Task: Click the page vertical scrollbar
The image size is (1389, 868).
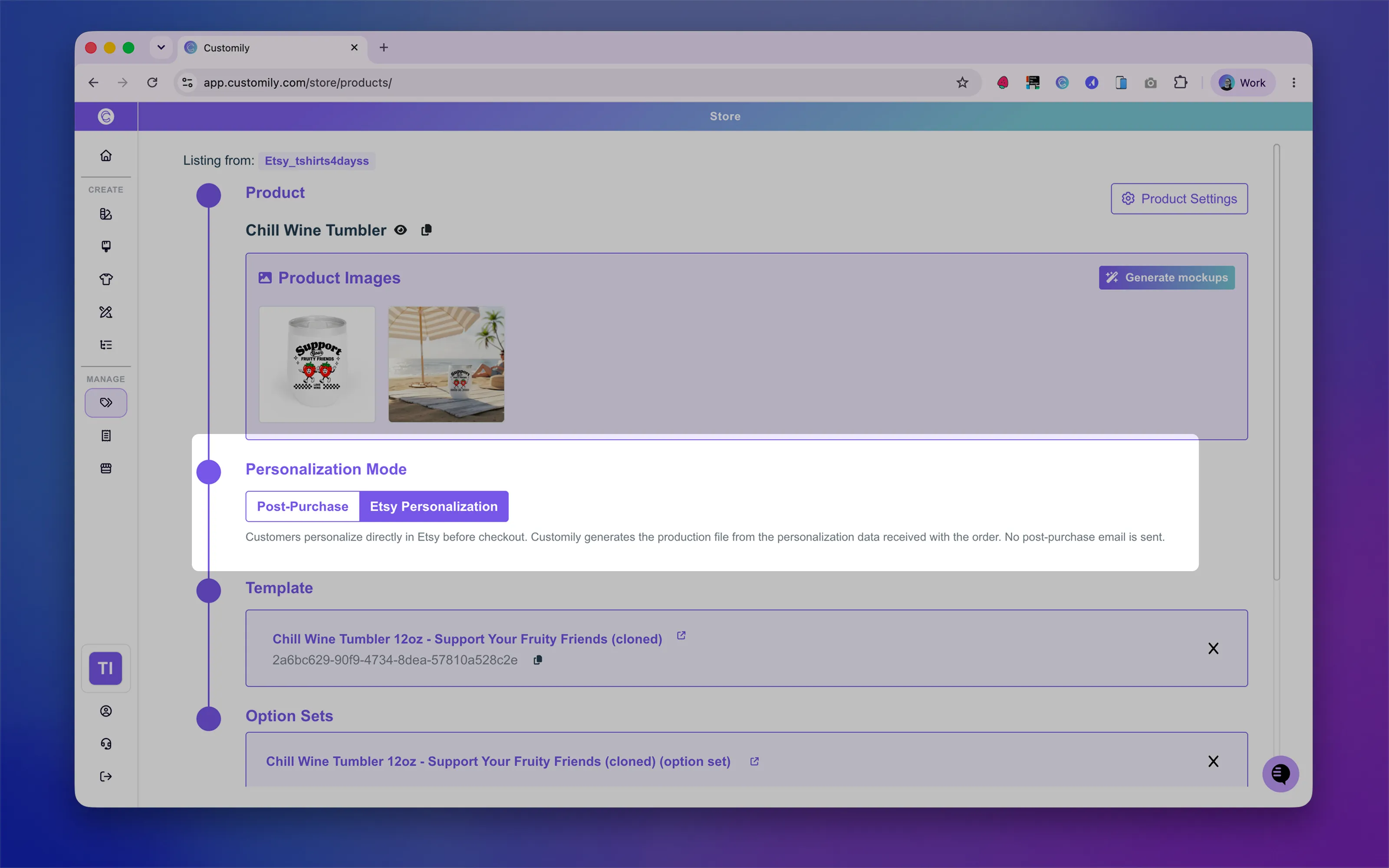Action: (1277, 362)
